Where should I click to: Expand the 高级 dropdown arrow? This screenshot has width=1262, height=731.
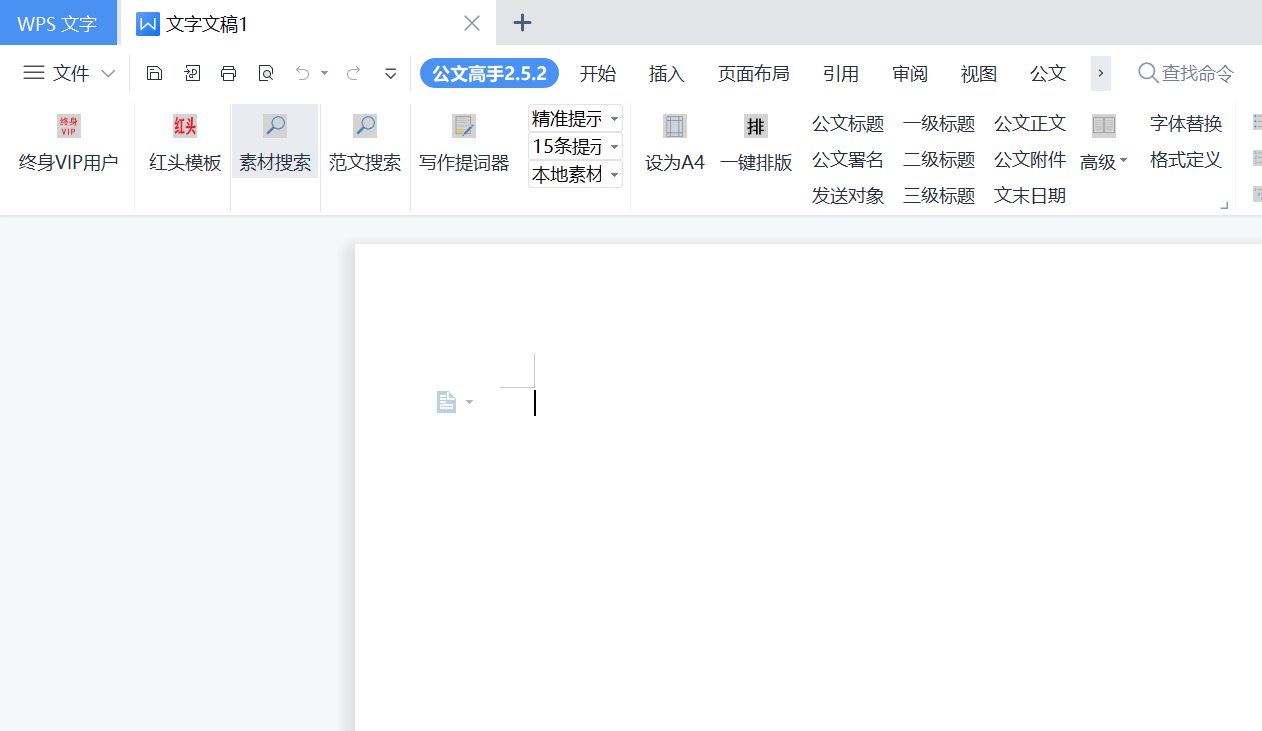[x=1123, y=161]
